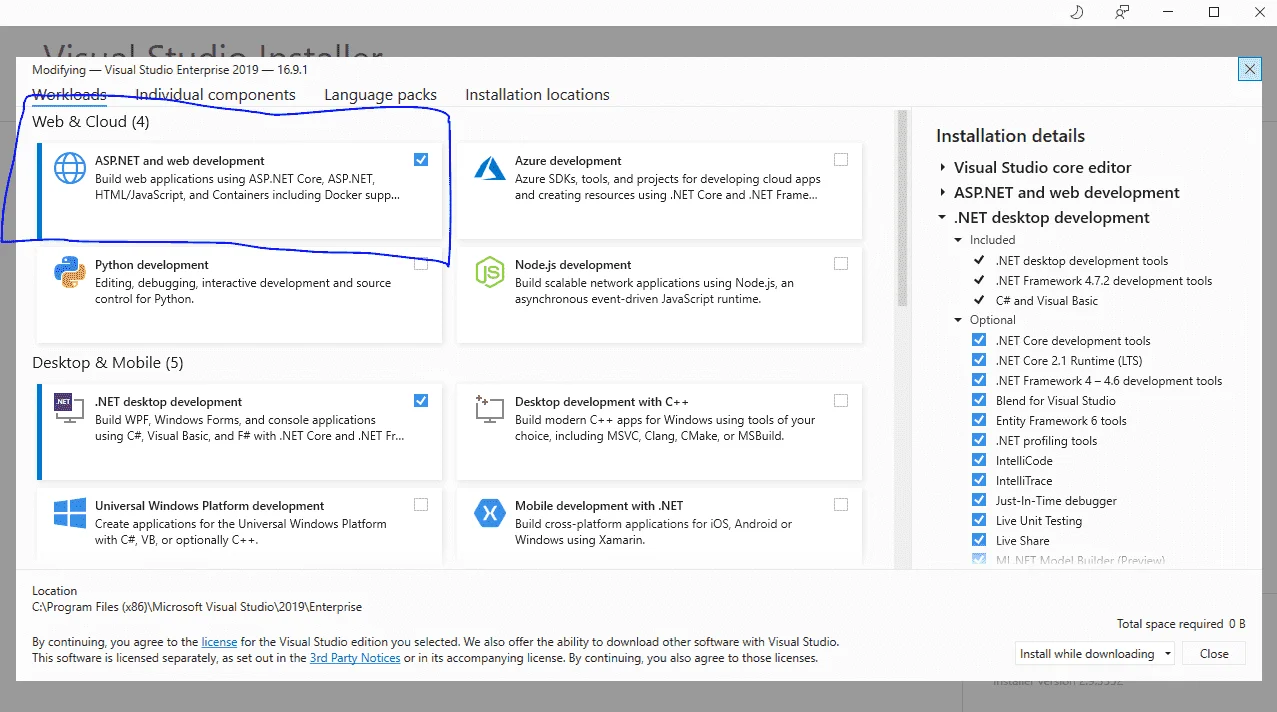Click the Azure development logo icon
This screenshot has height=712, width=1277.
pos(490,169)
